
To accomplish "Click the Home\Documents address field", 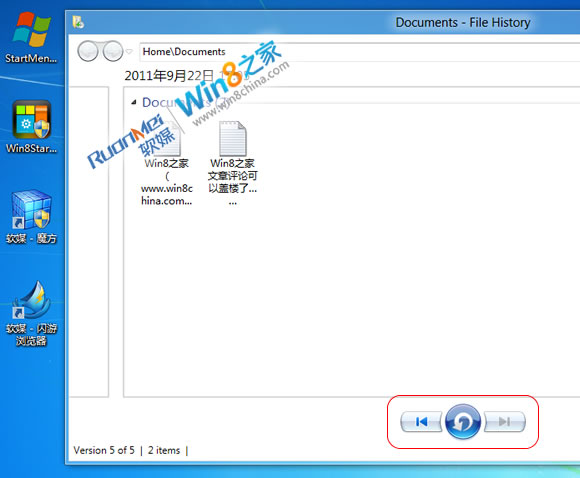I will tap(359, 52).
